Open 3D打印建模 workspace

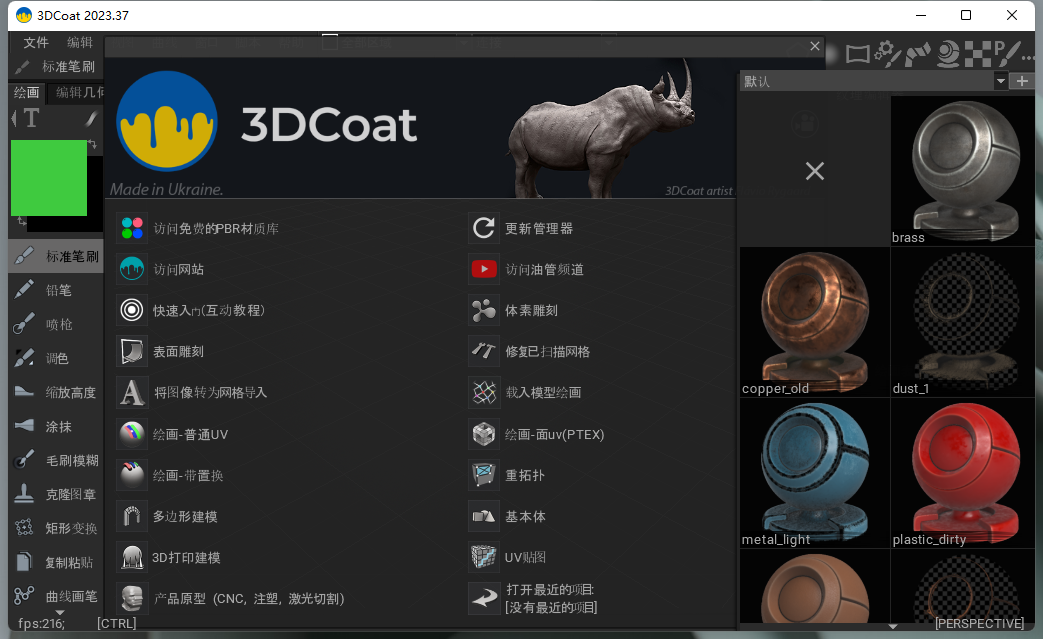[x=169, y=557]
